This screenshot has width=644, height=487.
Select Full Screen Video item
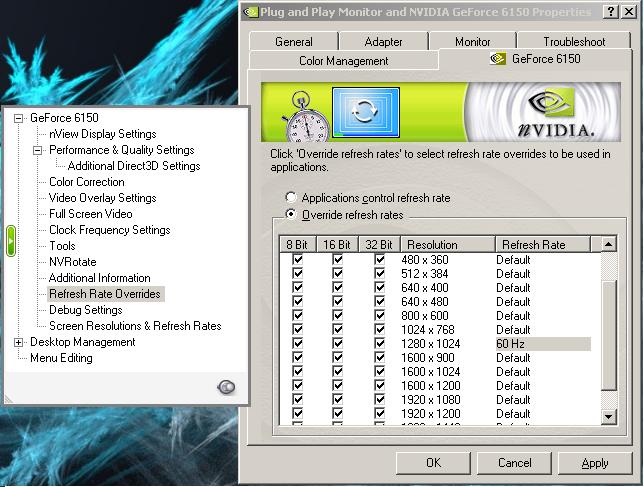point(91,214)
